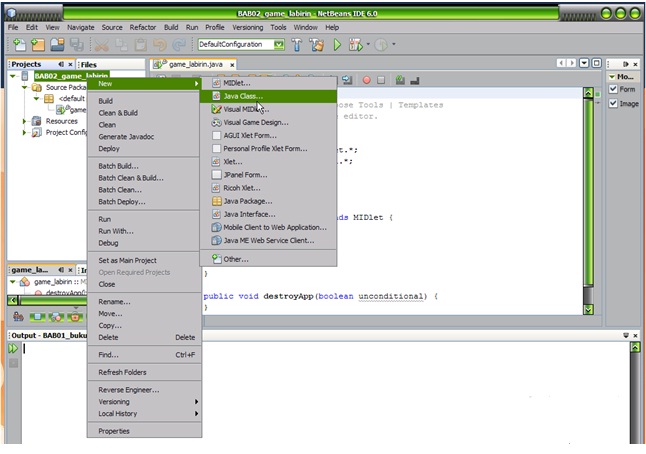Switch to the Files tab
The image size is (646, 454).
(x=89, y=64)
